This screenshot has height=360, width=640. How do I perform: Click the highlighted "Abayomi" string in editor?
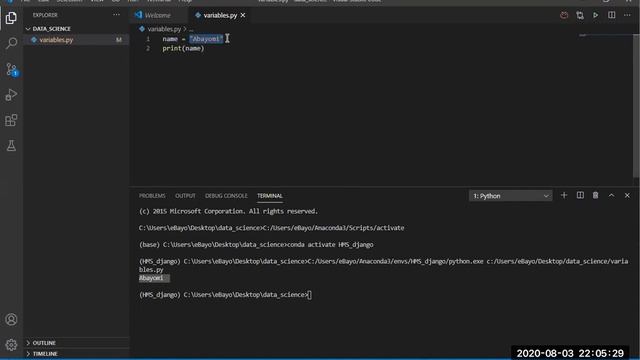206,39
